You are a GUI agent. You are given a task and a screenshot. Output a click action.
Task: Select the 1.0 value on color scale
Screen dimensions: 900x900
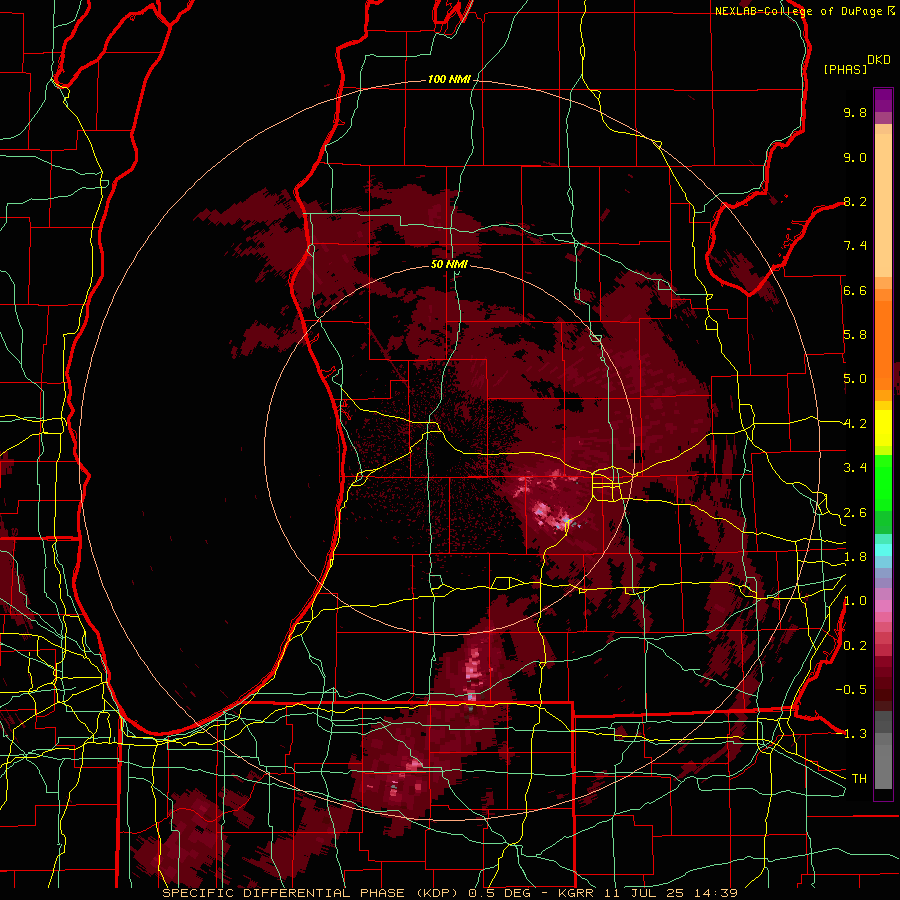coord(855,601)
